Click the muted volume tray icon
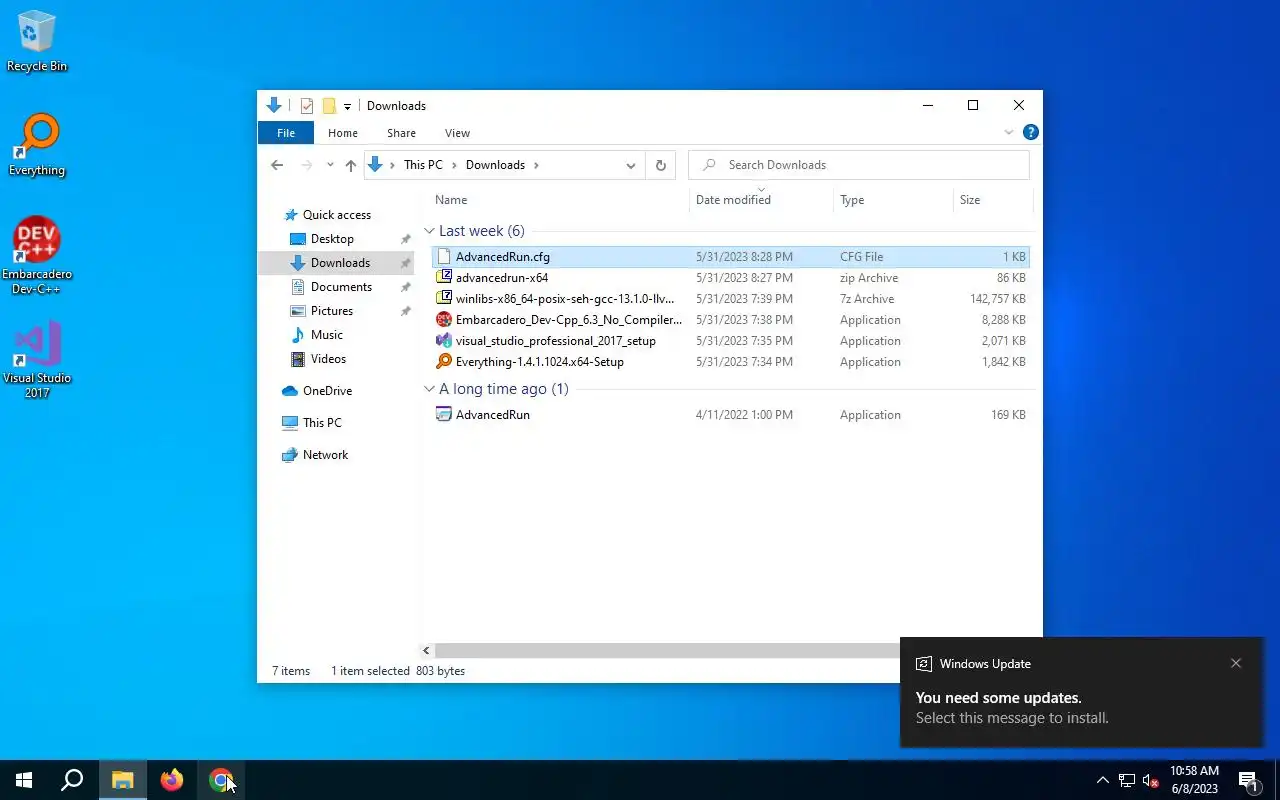Viewport: 1280px width, 800px height. point(1151,780)
